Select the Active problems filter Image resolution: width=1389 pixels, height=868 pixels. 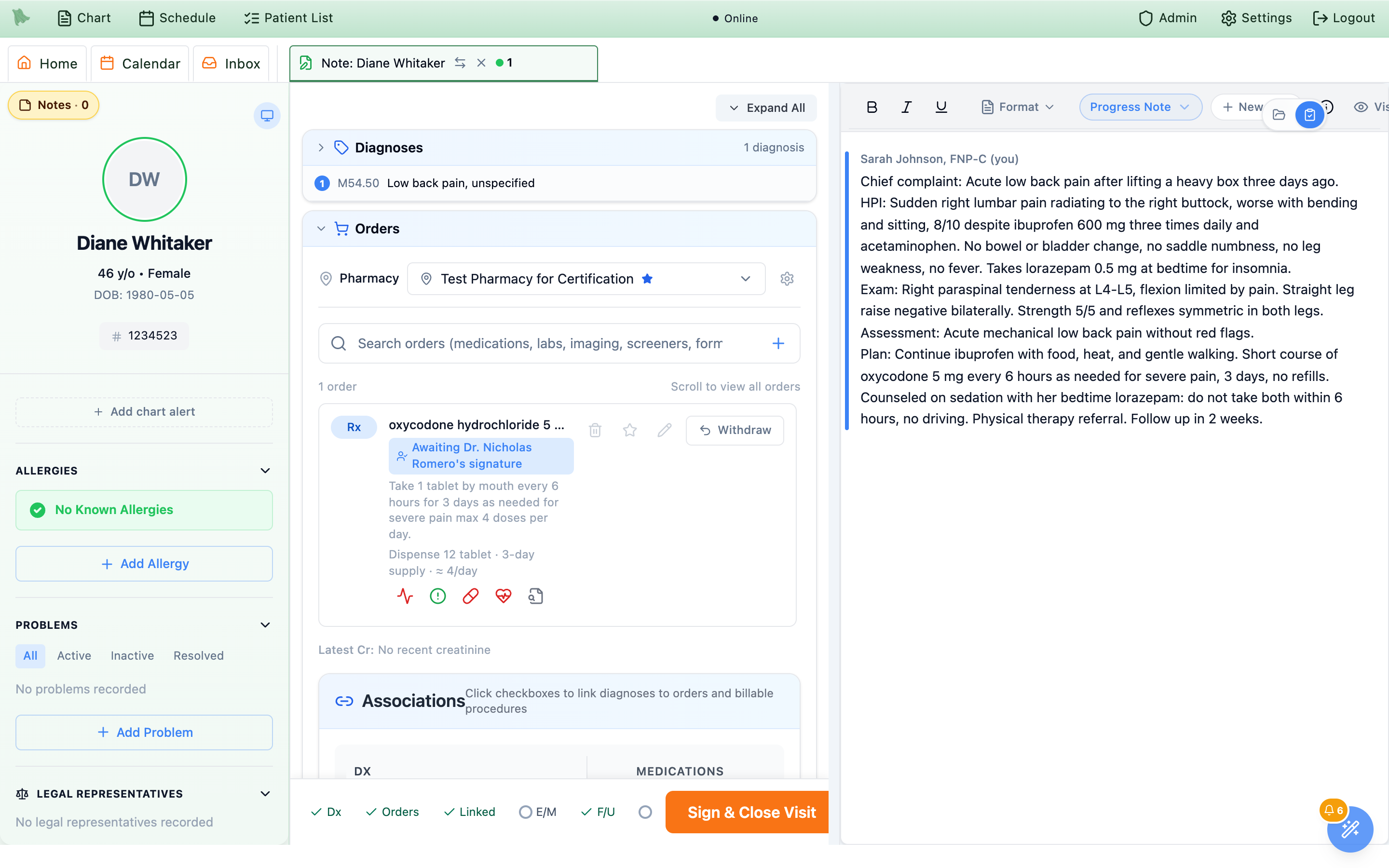click(74, 656)
